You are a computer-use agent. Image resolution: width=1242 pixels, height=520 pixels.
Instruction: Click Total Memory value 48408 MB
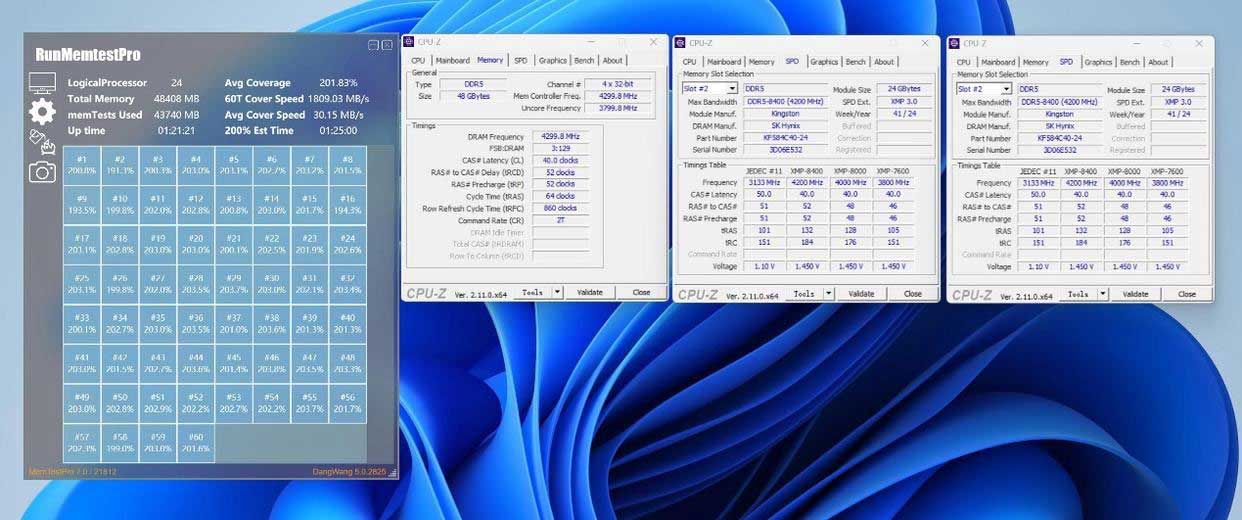pos(179,99)
